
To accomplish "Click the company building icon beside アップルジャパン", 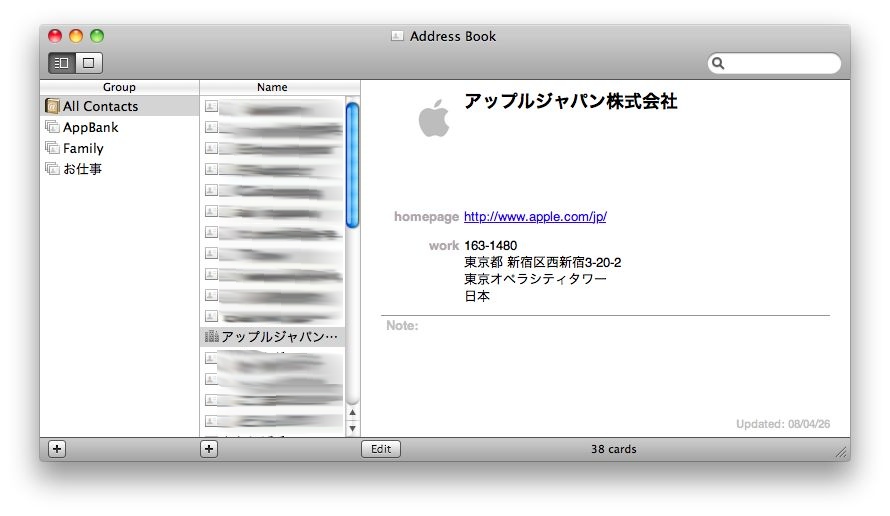I will click(x=211, y=337).
